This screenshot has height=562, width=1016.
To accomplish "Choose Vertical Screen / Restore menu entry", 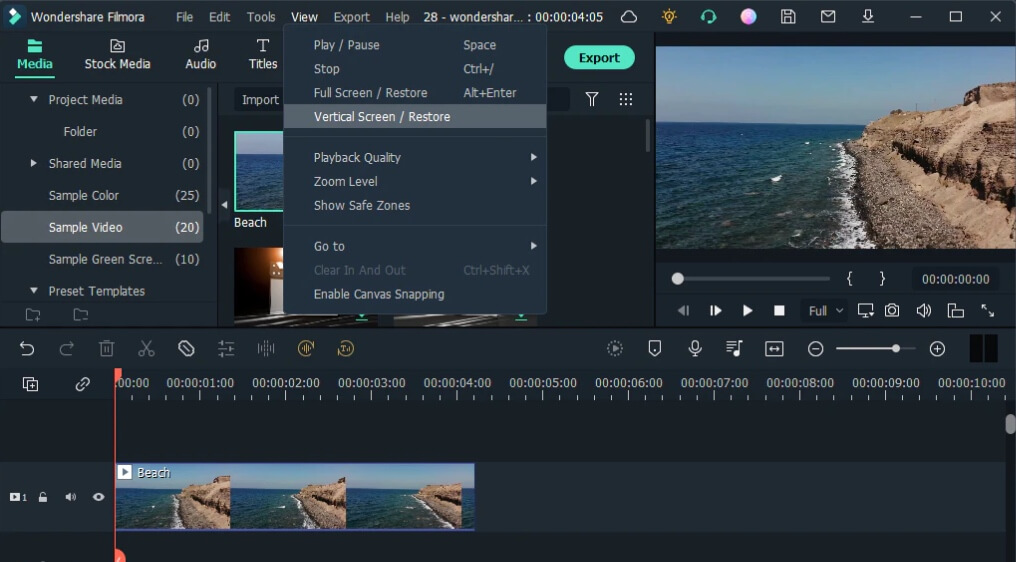I will pos(415,117).
